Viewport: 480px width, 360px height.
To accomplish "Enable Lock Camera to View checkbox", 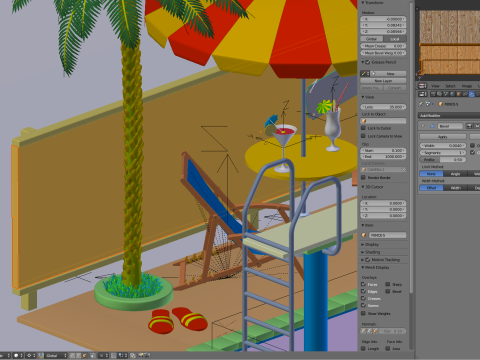I will (x=363, y=136).
